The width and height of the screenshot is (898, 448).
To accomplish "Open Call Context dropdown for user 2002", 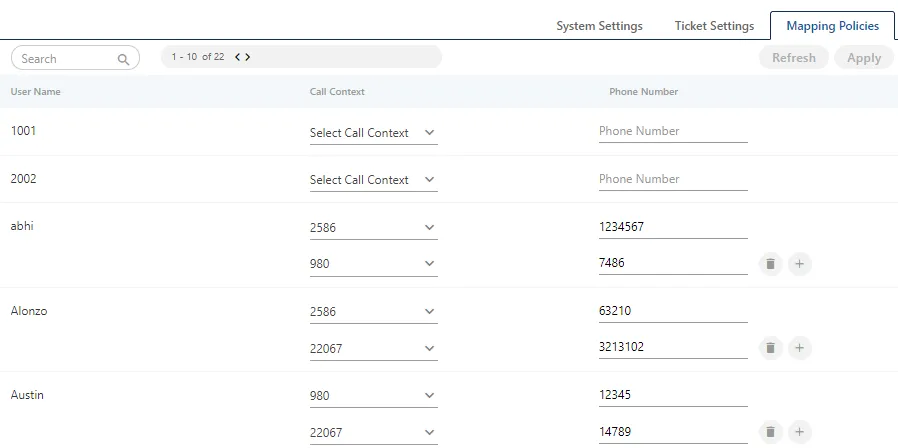I will (x=373, y=180).
